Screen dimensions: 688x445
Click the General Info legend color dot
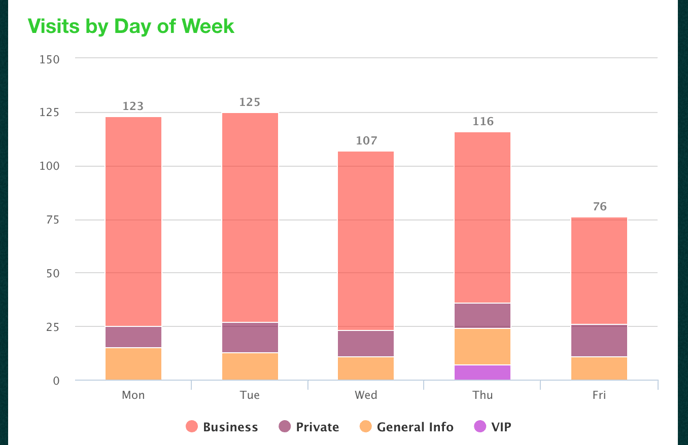[367, 427]
